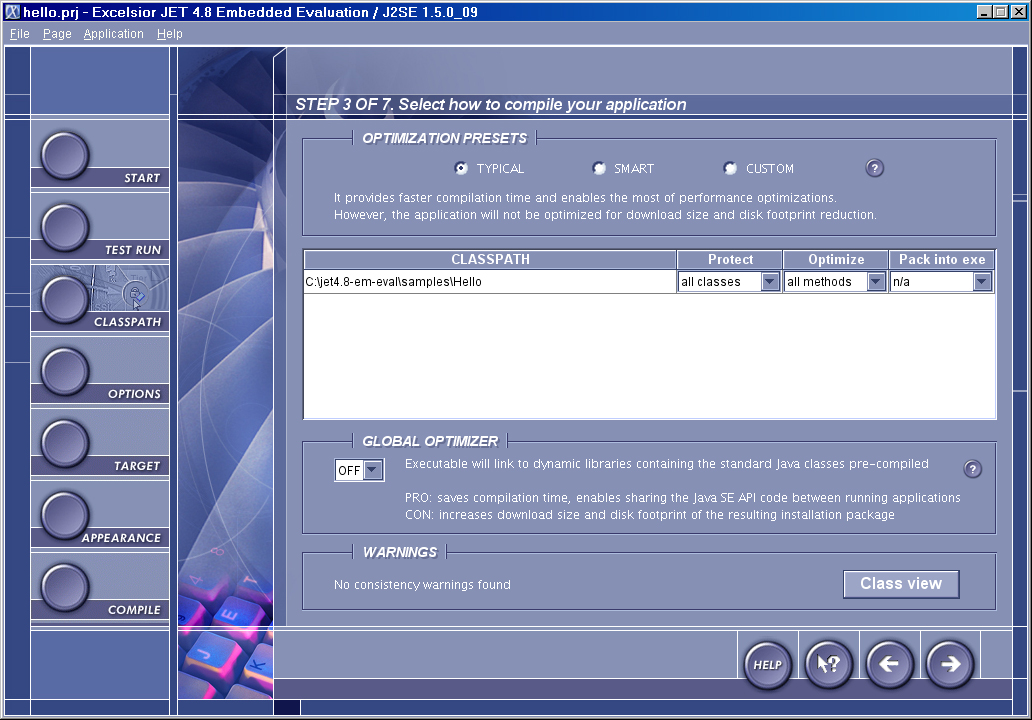
Task: Select the C:\jet4.8-em-eval\samples\Hello classpath row
Action: pyautogui.click(x=490, y=282)
